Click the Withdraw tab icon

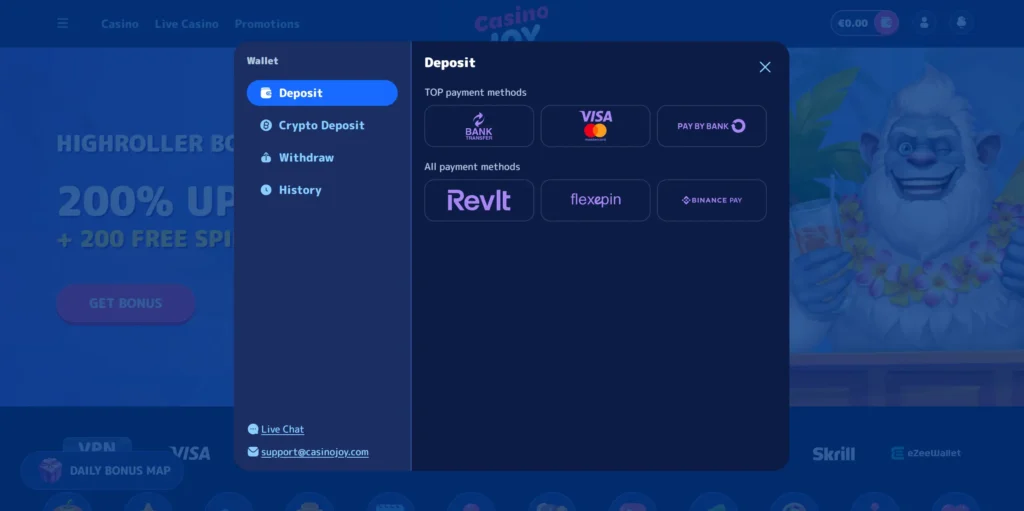click(266, 157)
